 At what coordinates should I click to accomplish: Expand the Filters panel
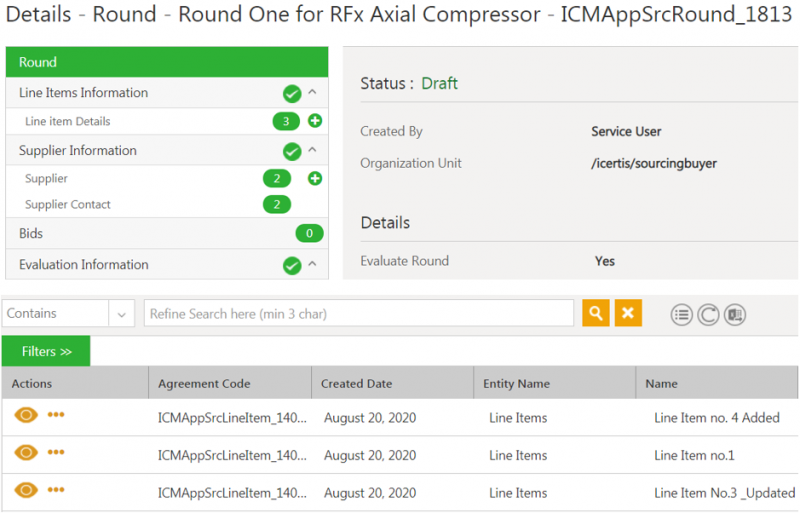(46, 351)
